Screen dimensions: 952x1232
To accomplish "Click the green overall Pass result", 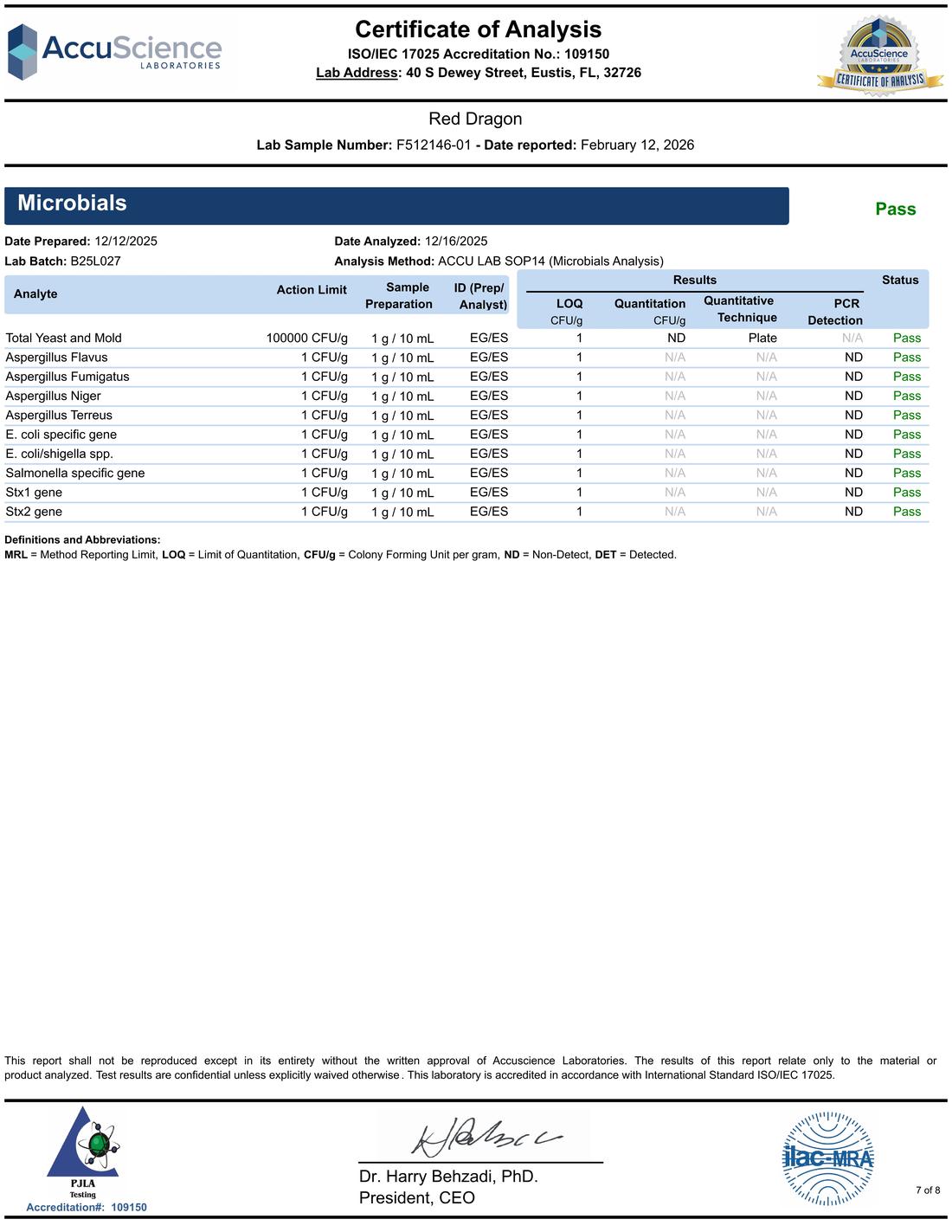I will tap(895, 209).
